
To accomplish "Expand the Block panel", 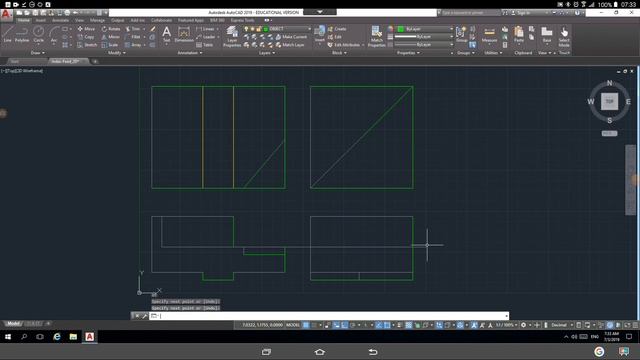I will [339, 53].
